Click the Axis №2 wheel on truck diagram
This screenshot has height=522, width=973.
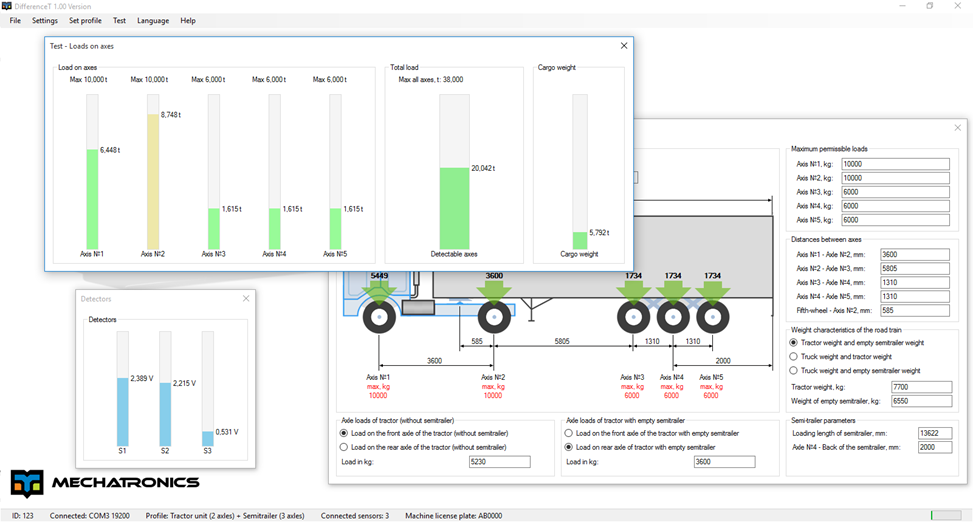(x=494, y=319)
